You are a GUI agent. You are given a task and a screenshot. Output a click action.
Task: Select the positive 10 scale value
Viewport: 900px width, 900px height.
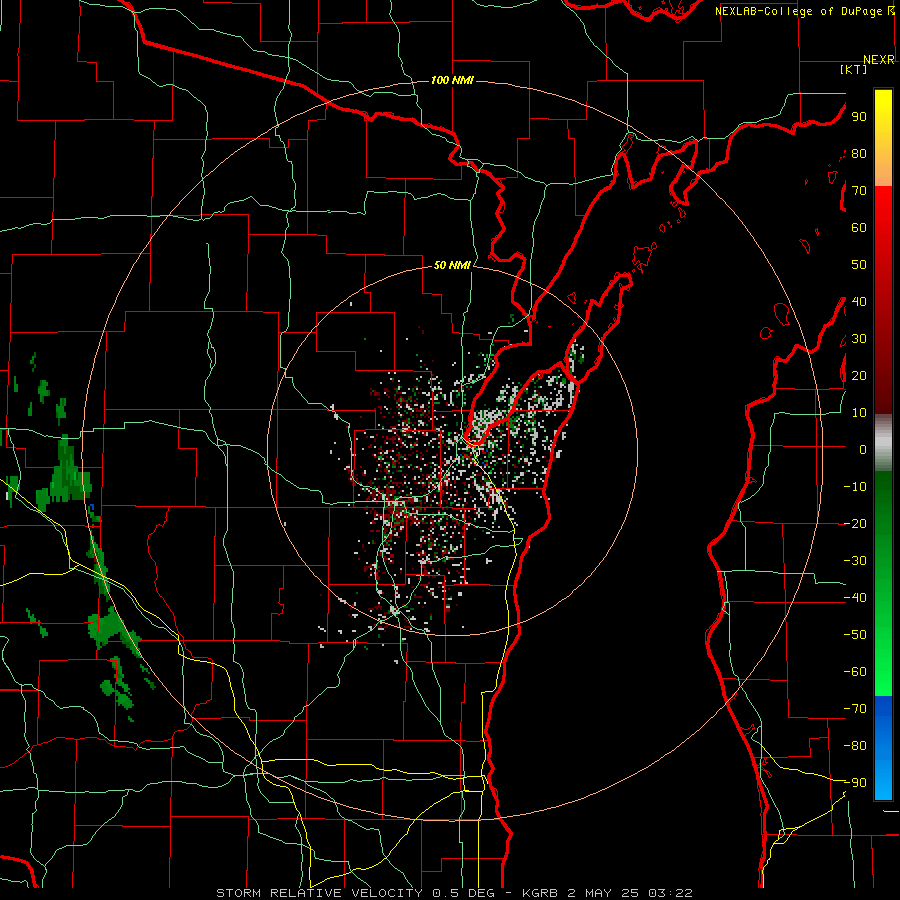click(859, 413)
